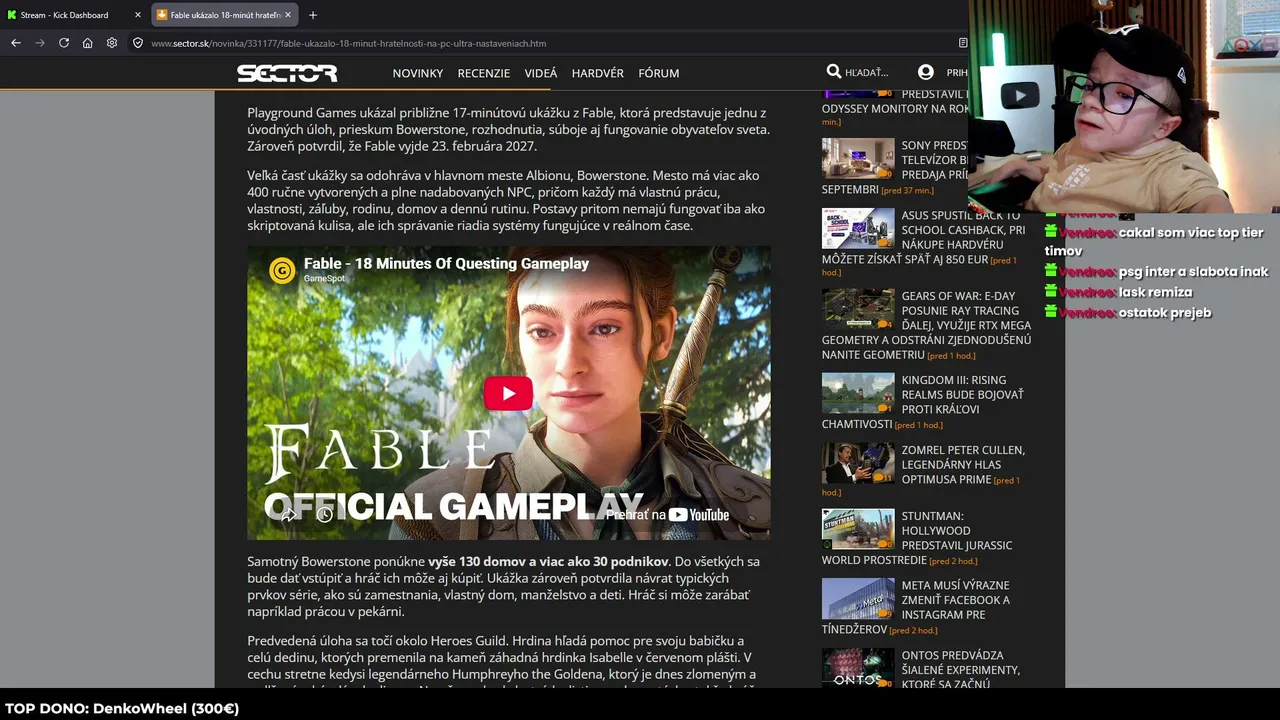Open a new browser tab
Screen dimensions: 1280x720
(x=313, y=15)
